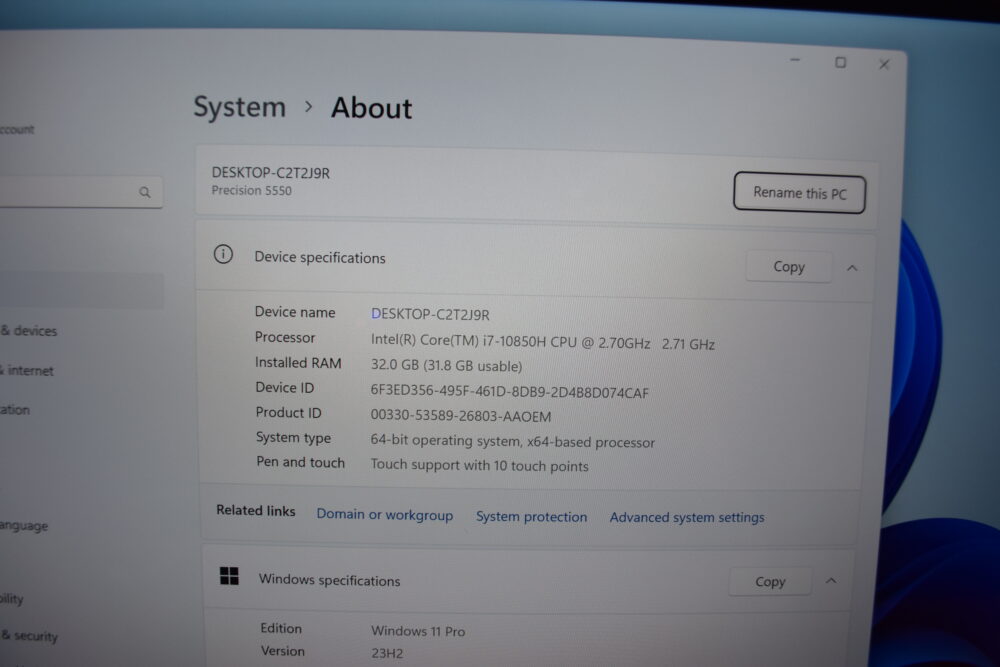Select the processor text Intel(R) Core(TM) i7-10850H
Viewport: 1000px width, 667px height.
point(459,341)
